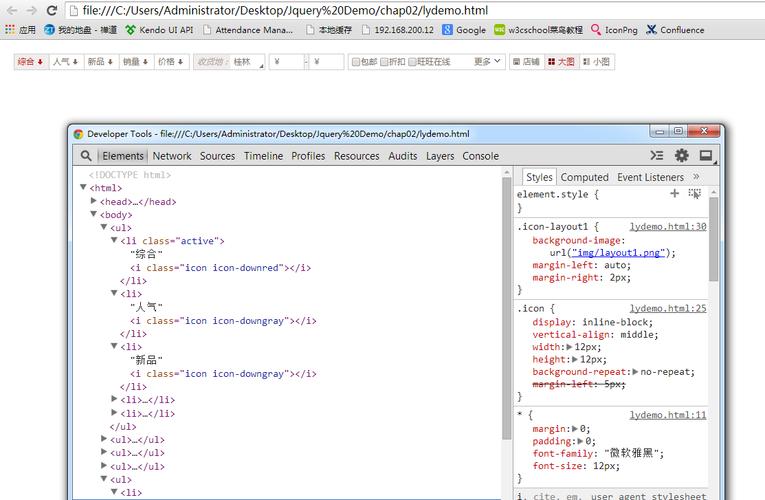
Task: Open lydemo.html:11 source link
Action: (x=668, y=415)
